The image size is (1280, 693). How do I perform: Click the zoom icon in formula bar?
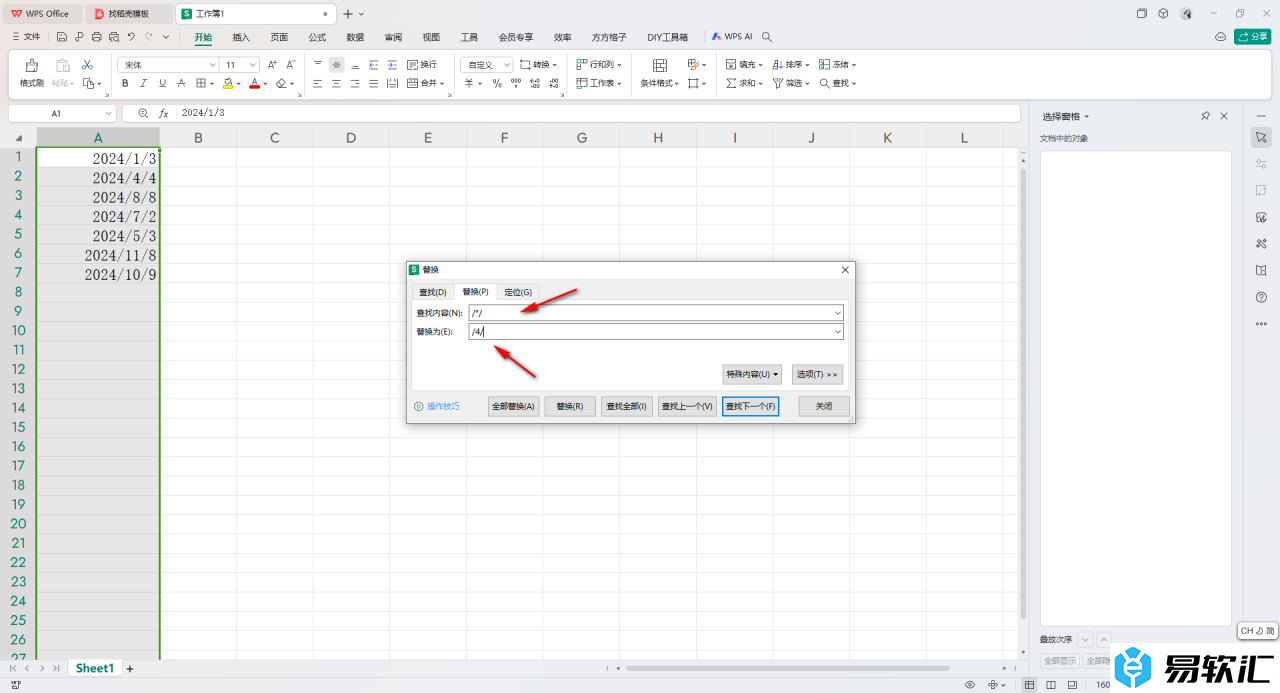(144, 113)
